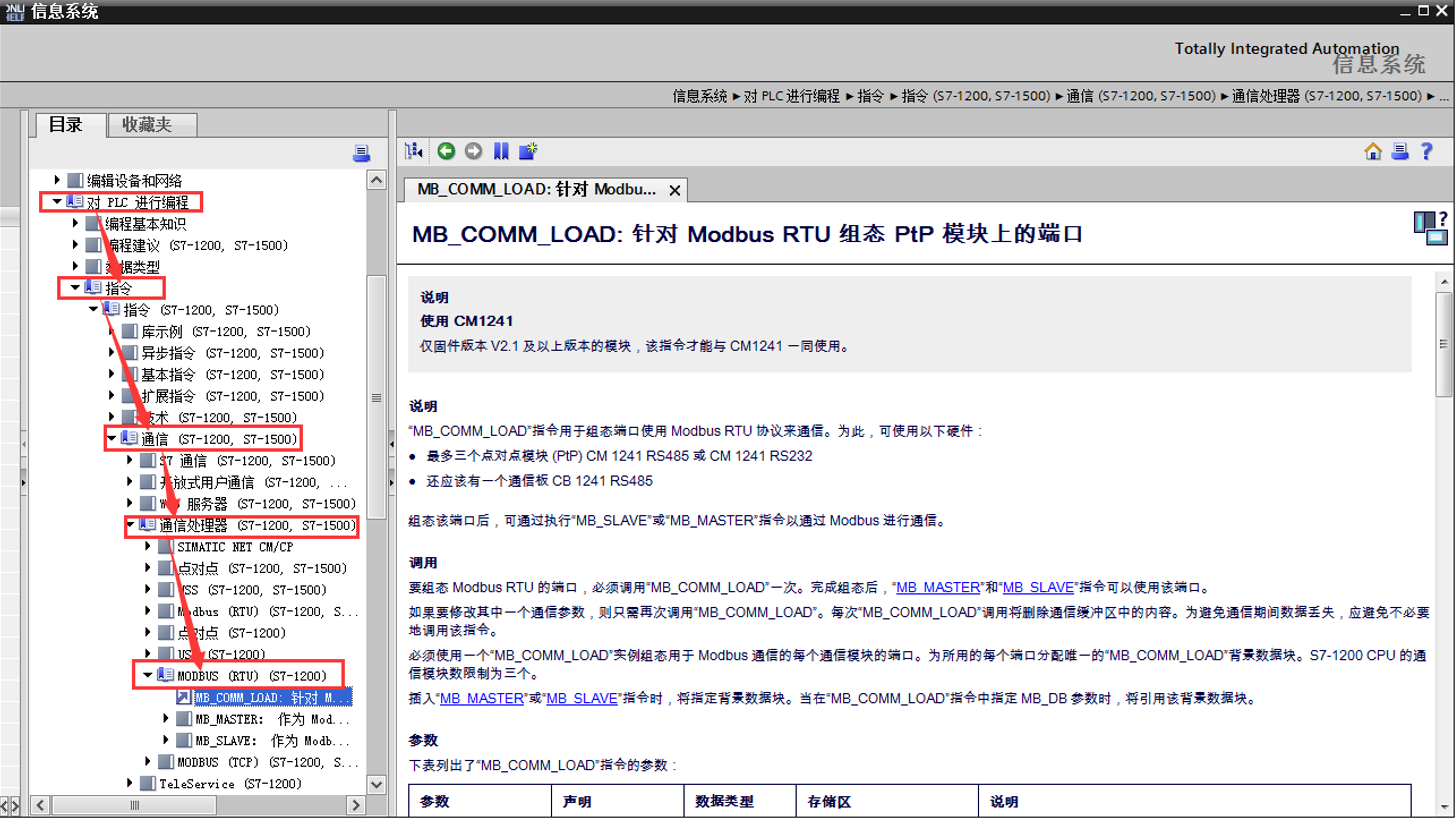Click 通信 (S7-1200, S7-1500) in breadcrumb
Screen dimensions: 1455x820
(x=1141, y=96)
